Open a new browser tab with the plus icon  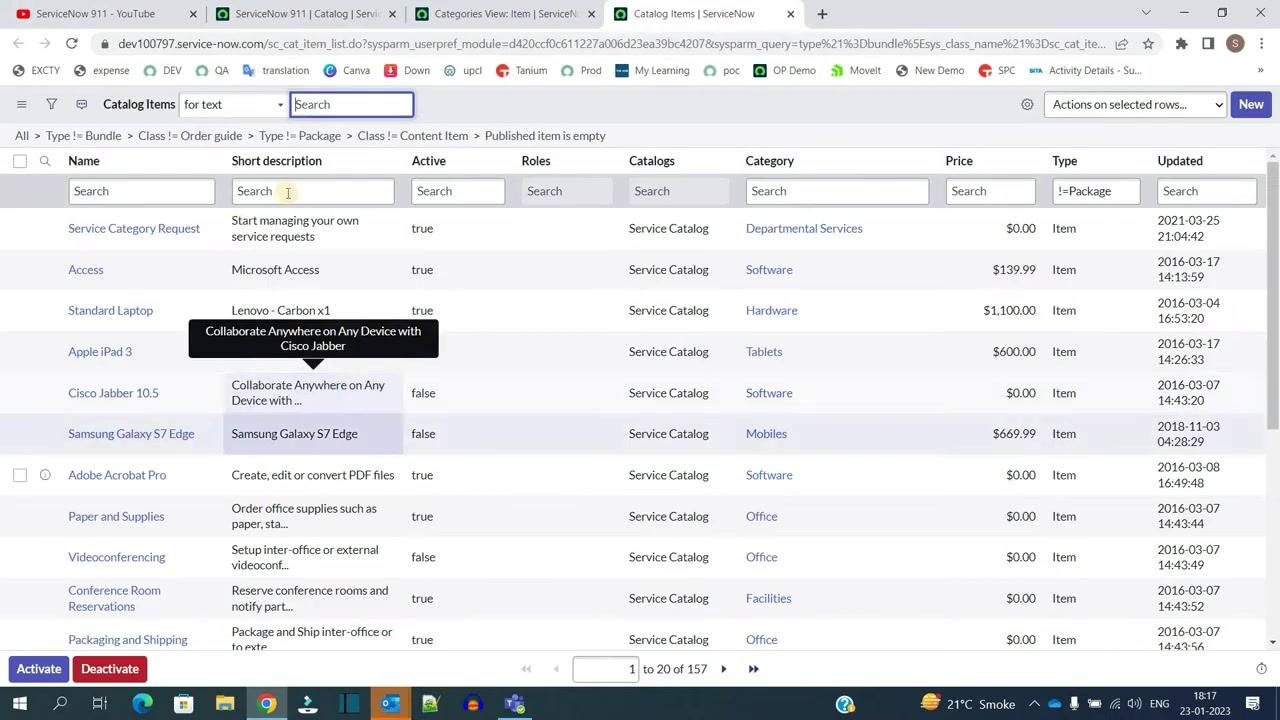point(822,14)
